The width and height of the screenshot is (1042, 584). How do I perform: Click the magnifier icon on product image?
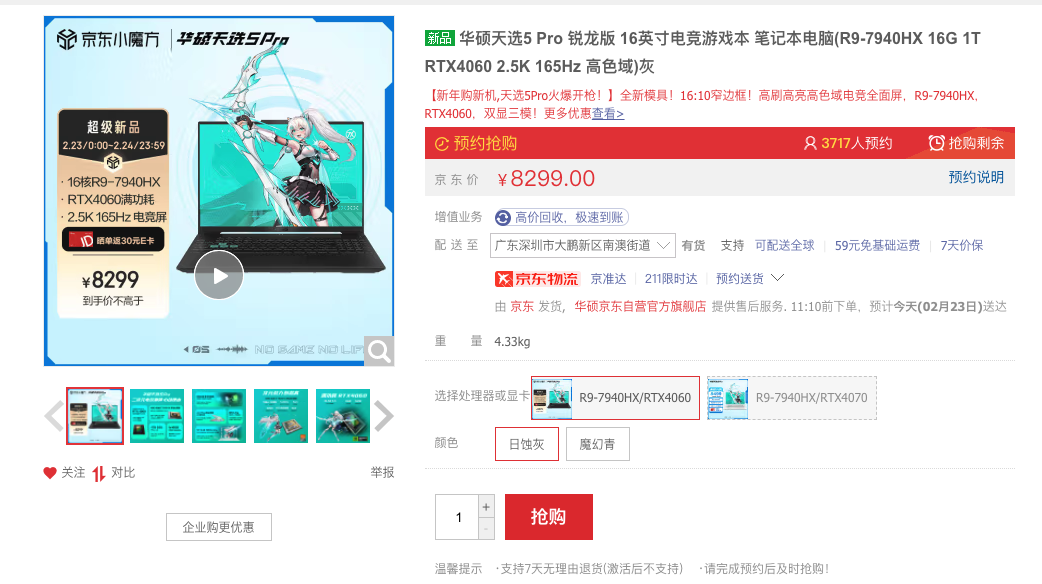click(379, 351)
